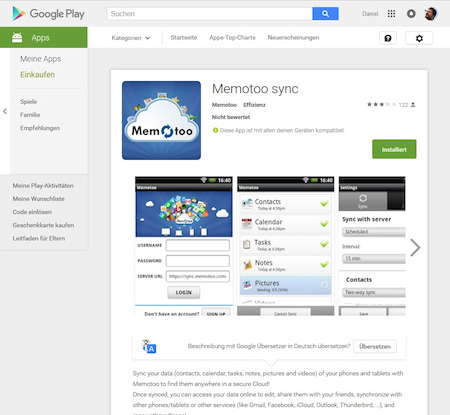This screenshot has width=450, height=415.
Task: Click the Memotoo app icon image
Action: point(161,120)
